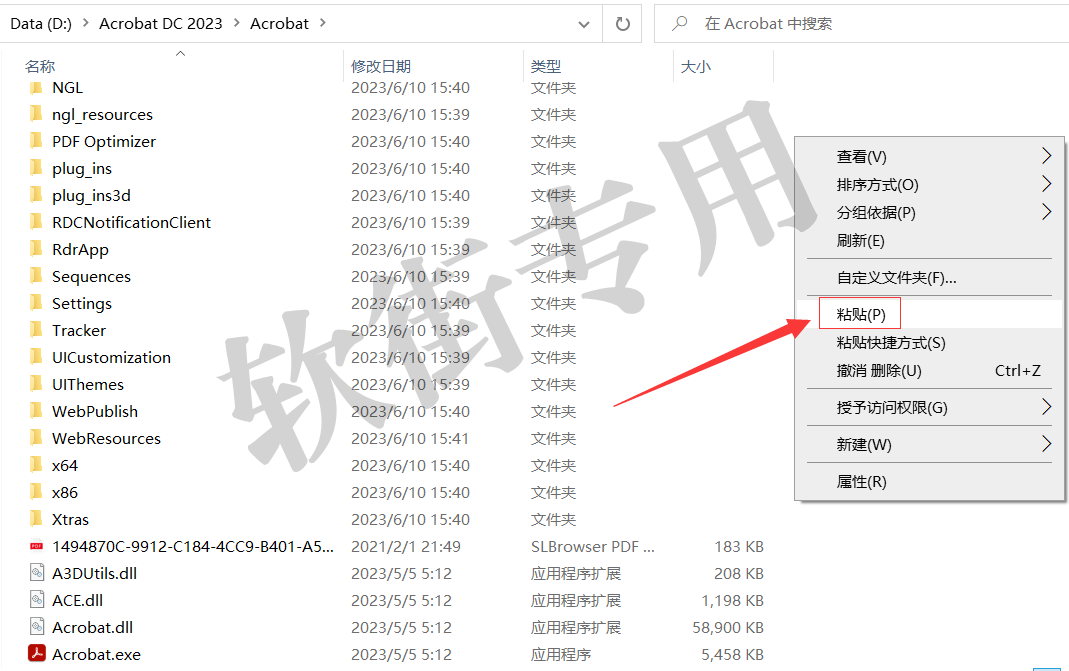
Task: Select the Xtras folder icon
Action: coord(37,519)
